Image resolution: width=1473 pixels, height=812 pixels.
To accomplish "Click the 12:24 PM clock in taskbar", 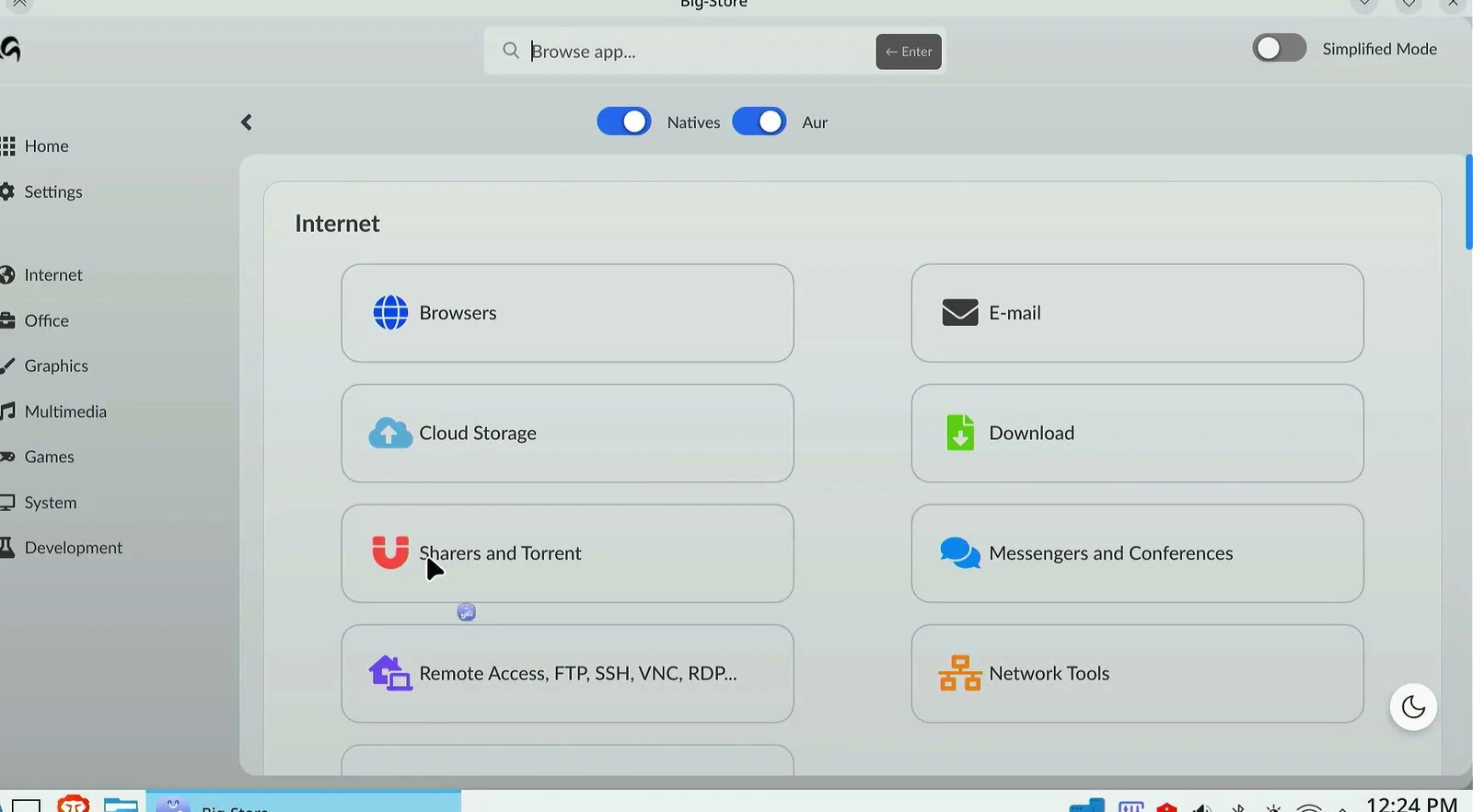I will tap(1412, 804).
